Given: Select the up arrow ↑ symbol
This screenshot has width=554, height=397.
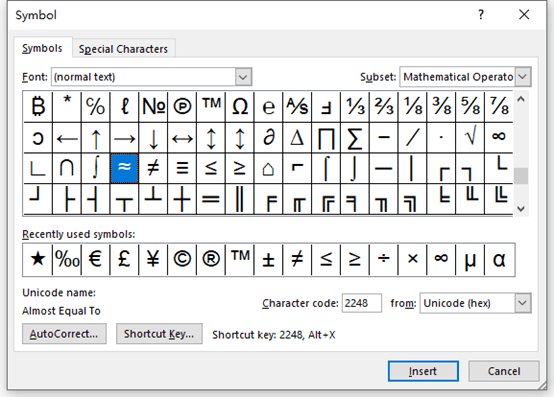Looking at the screenshot, I should (95, 138).
